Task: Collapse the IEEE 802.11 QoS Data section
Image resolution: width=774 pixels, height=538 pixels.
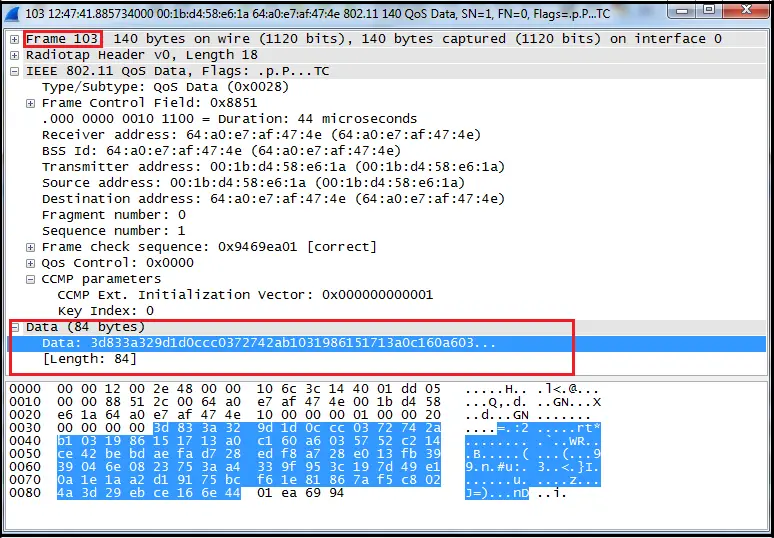Action: [x=15, y=72]
